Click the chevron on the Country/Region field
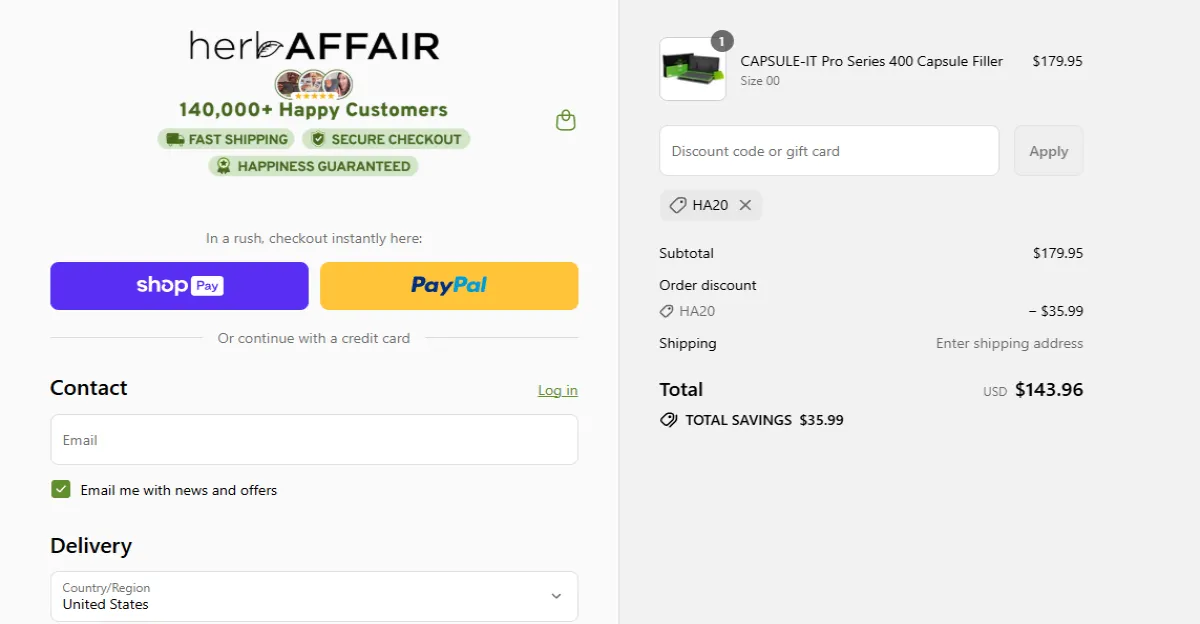 [556, 596]
